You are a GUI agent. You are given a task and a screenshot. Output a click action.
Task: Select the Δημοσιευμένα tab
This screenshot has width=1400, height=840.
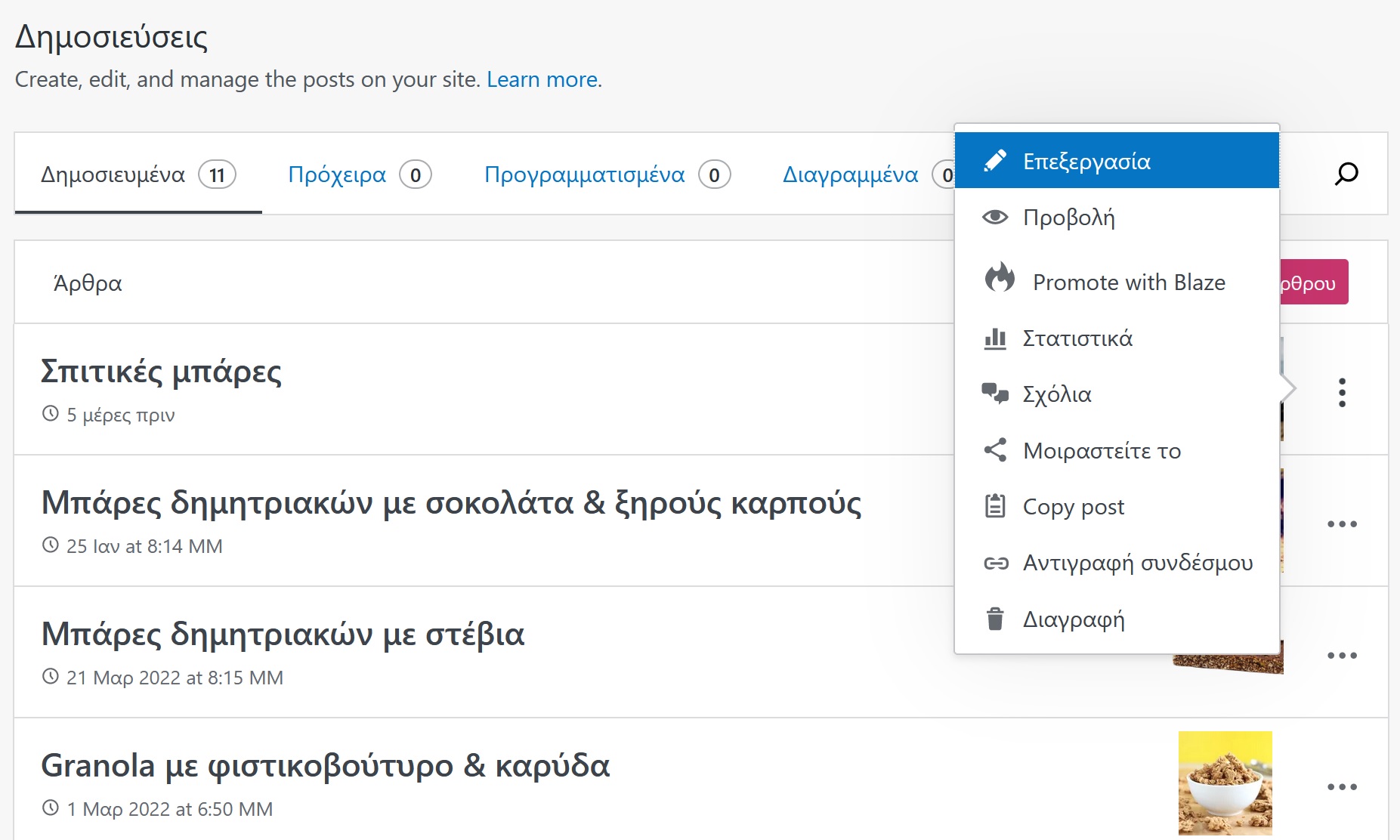click(113, 174)
